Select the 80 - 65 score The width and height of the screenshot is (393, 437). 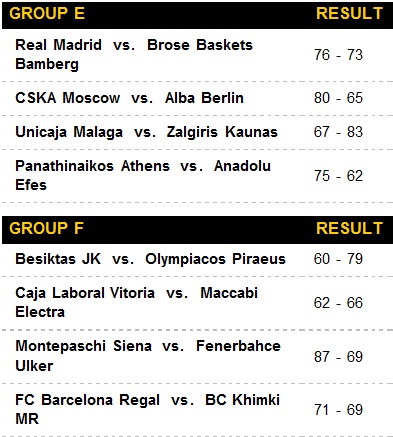point(338,98)
